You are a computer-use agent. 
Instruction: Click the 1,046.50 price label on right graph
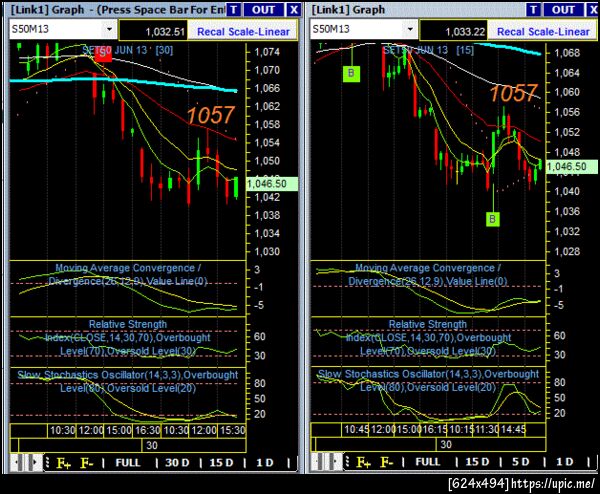572,167
